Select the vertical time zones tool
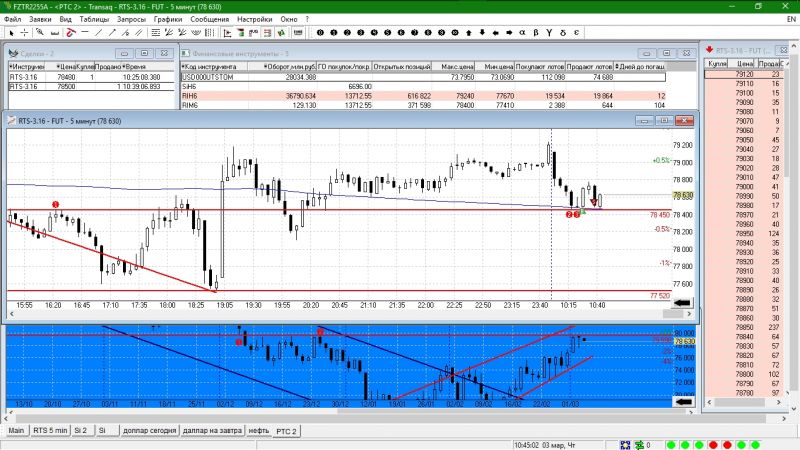Screen dimensions: 800x450 click(209, 33)
